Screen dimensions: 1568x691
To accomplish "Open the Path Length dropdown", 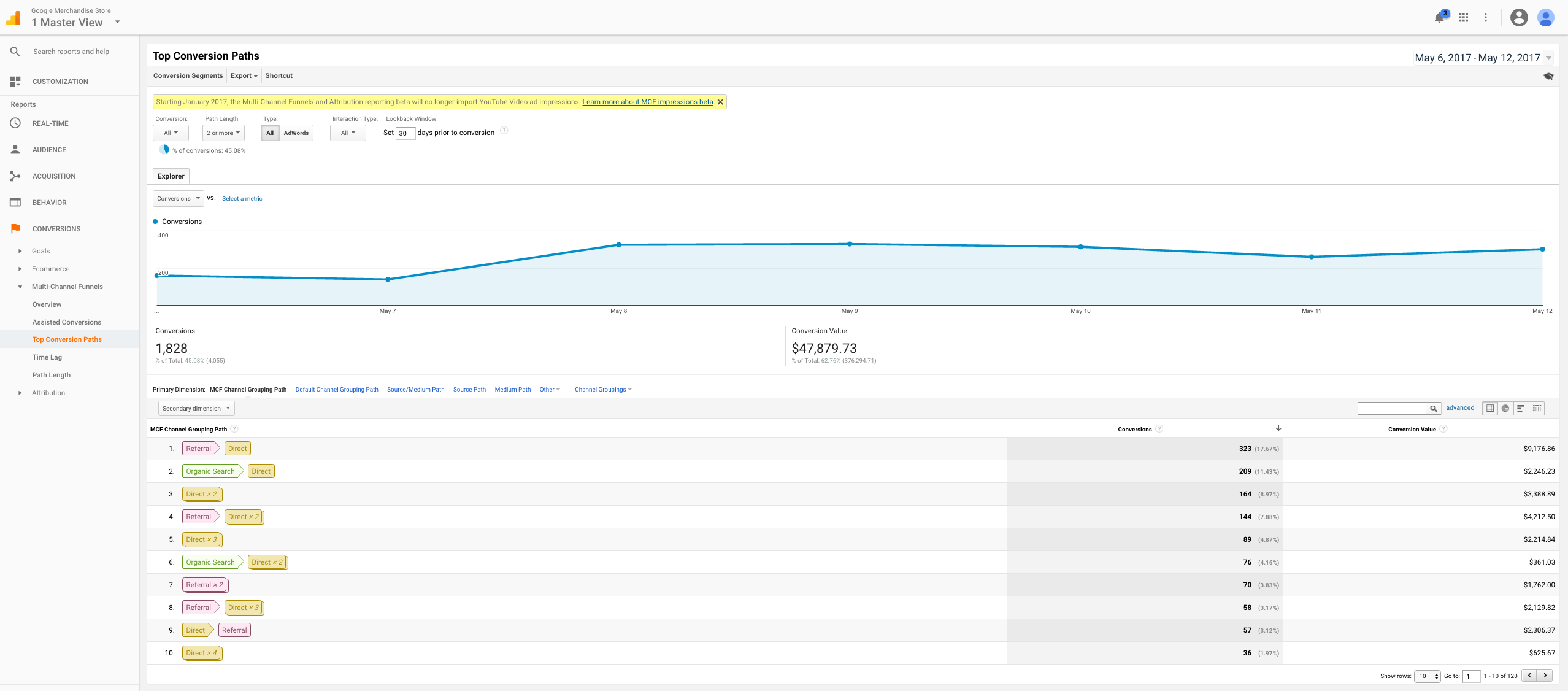I will point(223,133).
